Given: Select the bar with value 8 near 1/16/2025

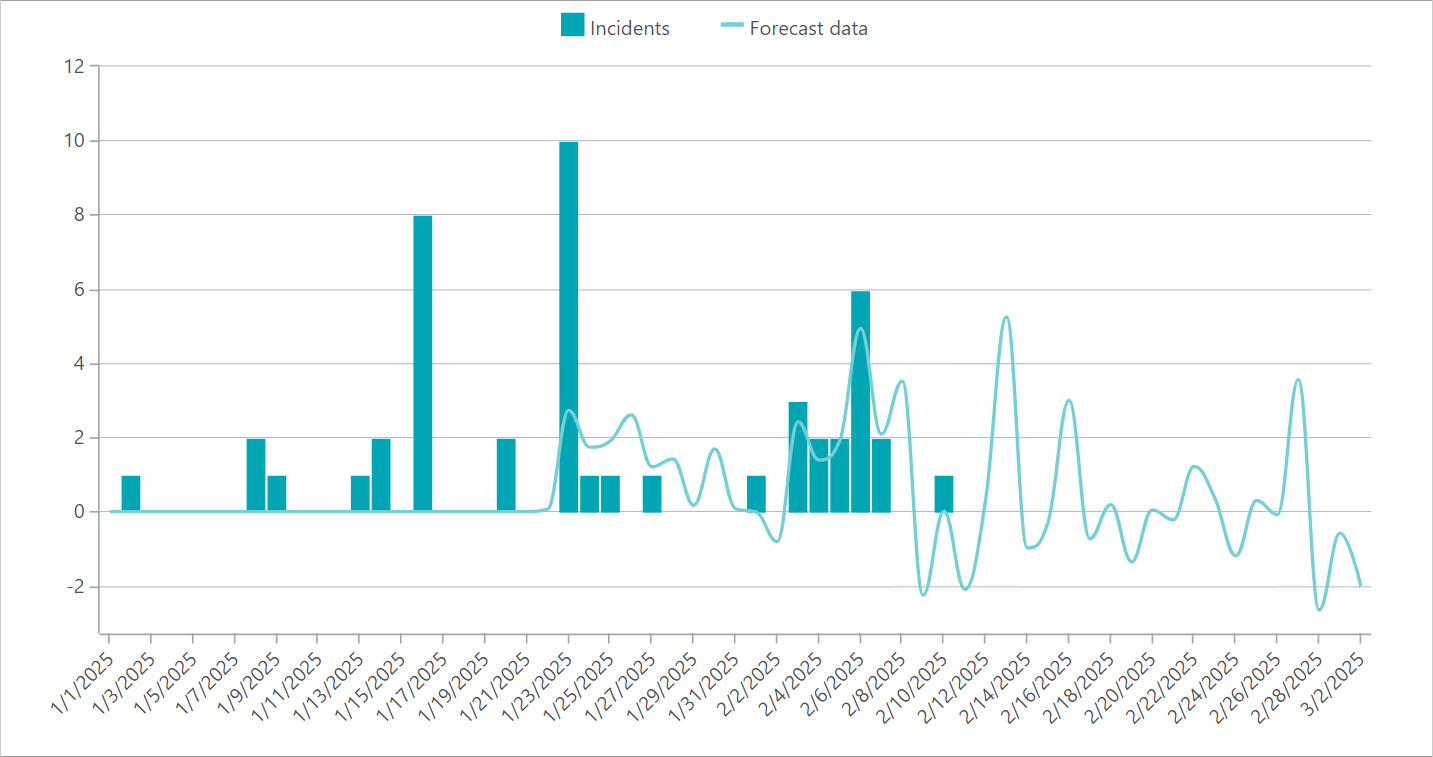Looking at the screenshot, I should pos(422,364).
